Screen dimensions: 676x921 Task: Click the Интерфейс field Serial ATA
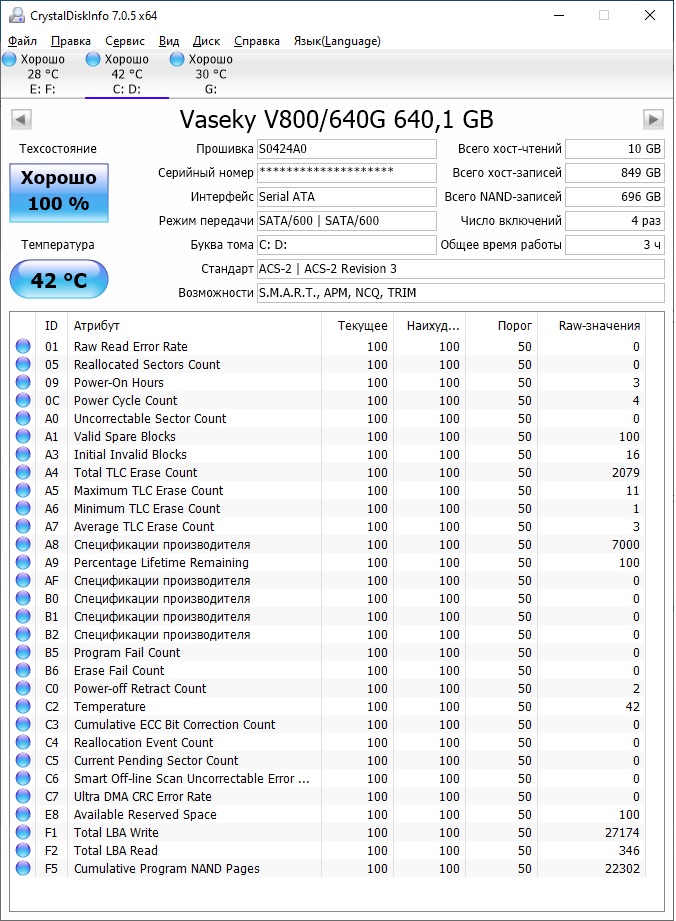point(347,197)
